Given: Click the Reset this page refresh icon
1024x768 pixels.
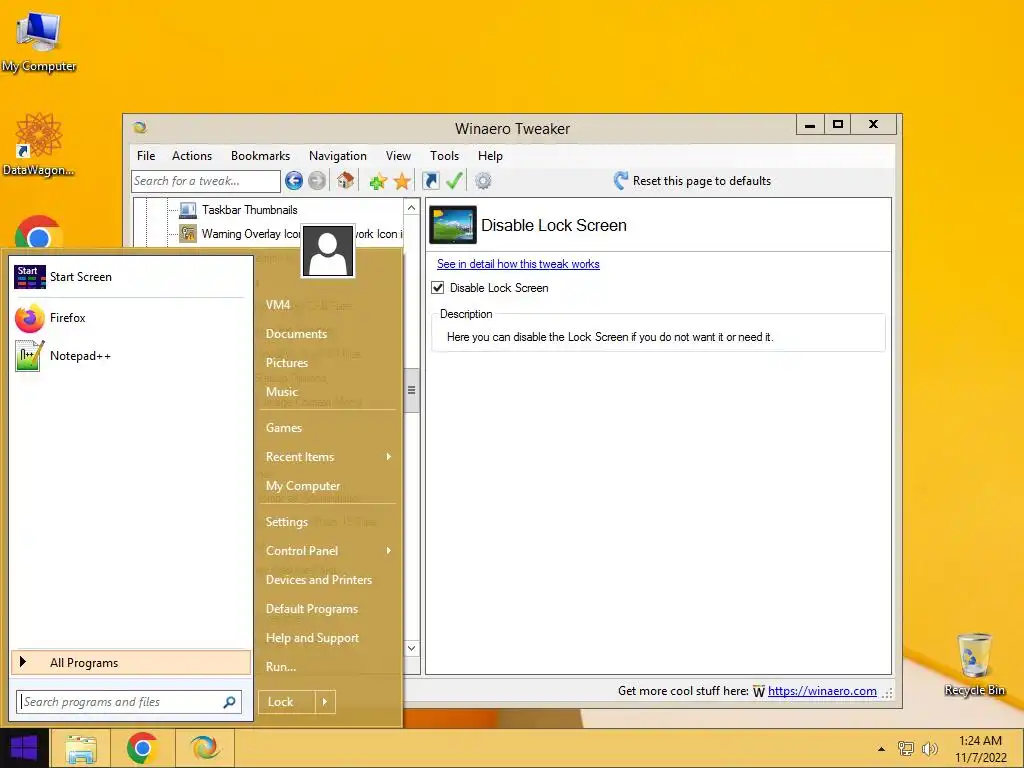Looking at the screenshot, I should pos(620,180).
